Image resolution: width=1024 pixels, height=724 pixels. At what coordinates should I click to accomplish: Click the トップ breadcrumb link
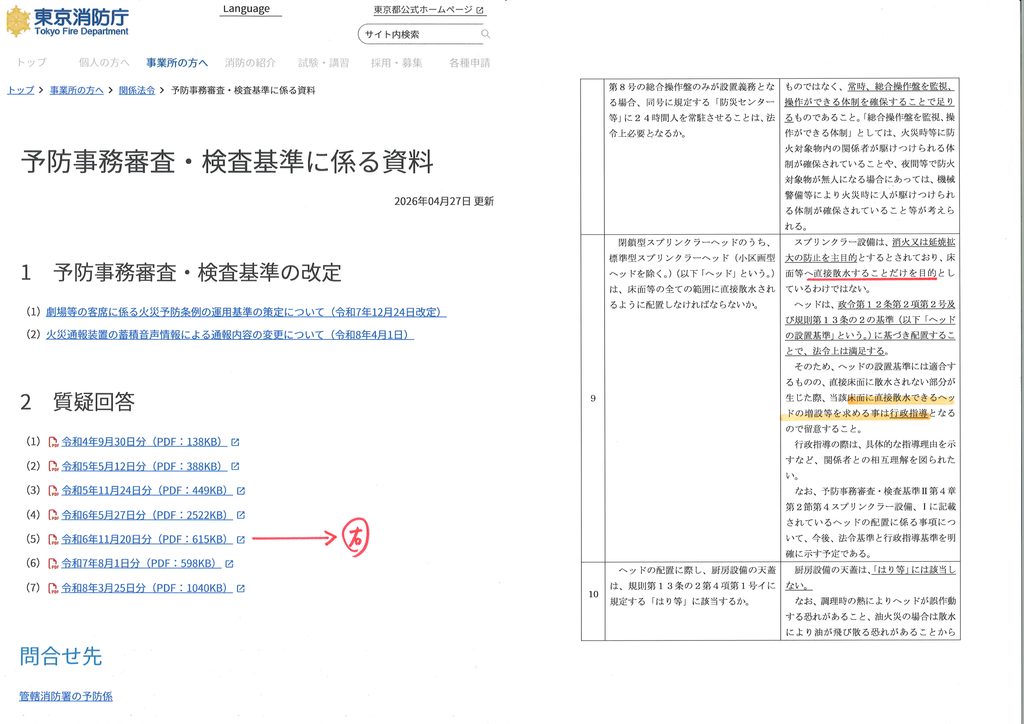coord(20,90)
